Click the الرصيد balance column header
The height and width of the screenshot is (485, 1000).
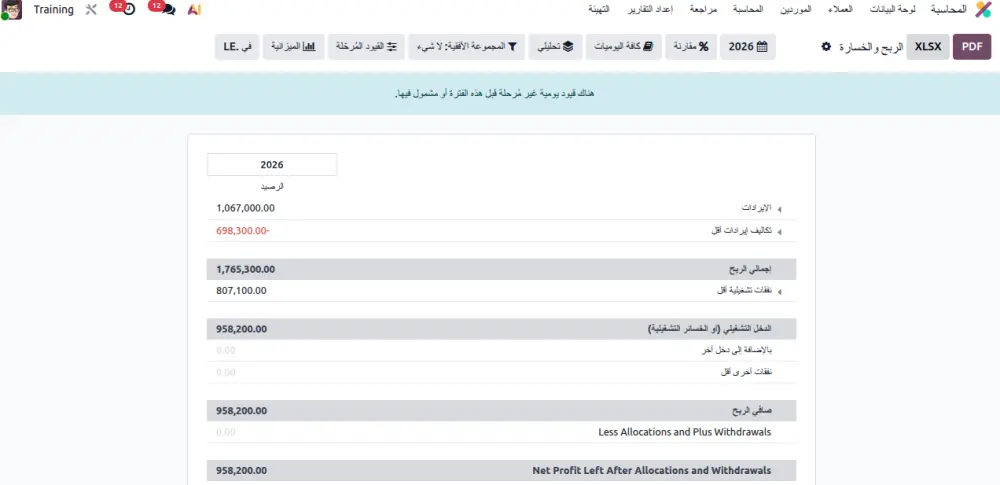(x=272, y=187)
